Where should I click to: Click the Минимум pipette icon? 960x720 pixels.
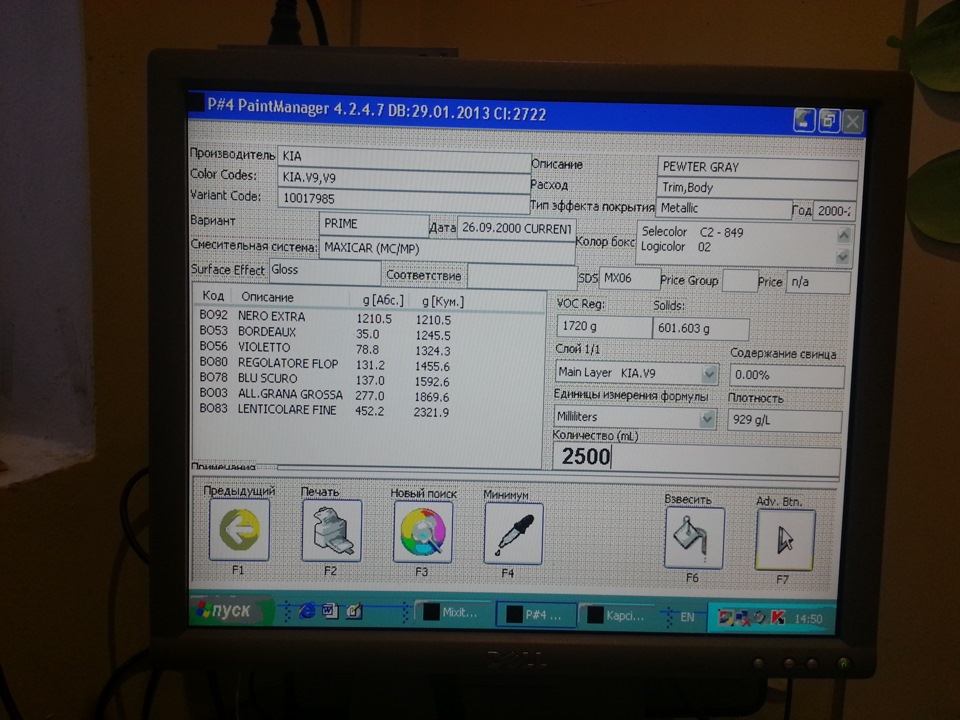click(x=513, y=534)
